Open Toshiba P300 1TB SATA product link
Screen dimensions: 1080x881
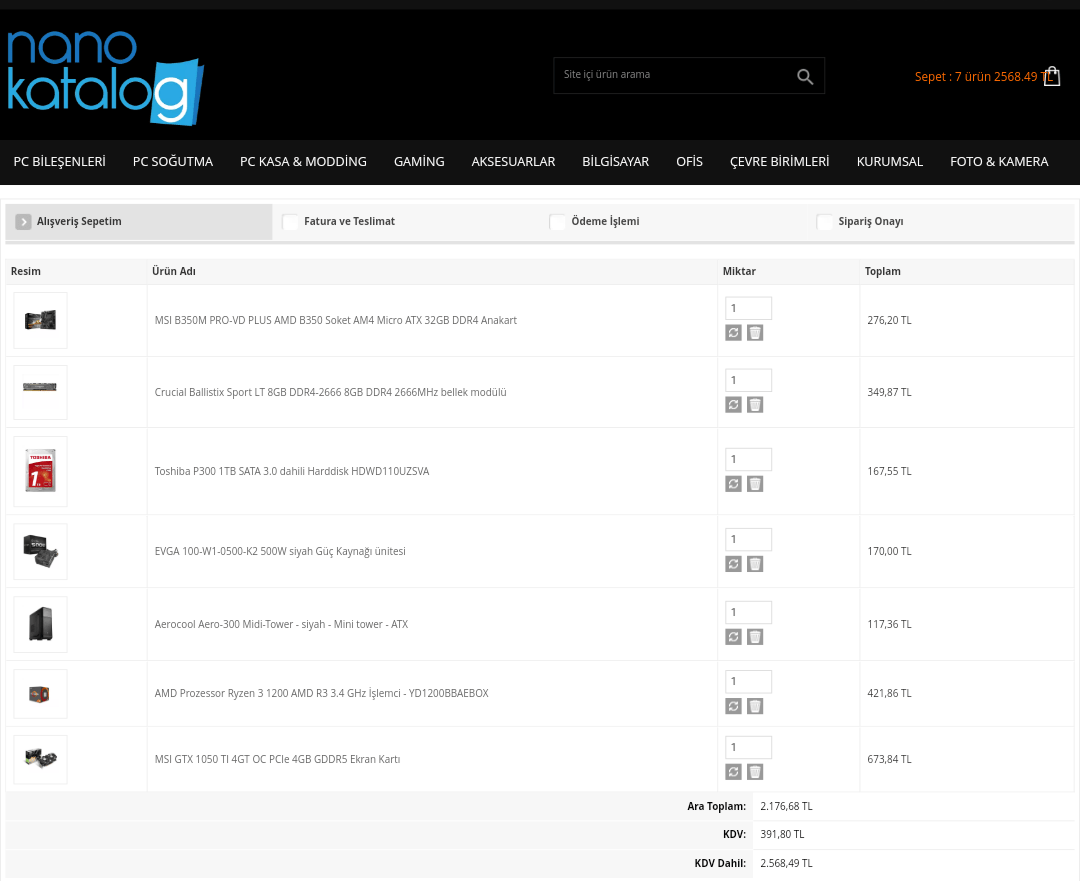click(x=292, y=471)
